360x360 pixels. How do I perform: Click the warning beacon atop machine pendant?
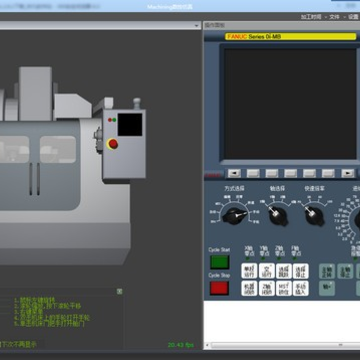[137, 103]
